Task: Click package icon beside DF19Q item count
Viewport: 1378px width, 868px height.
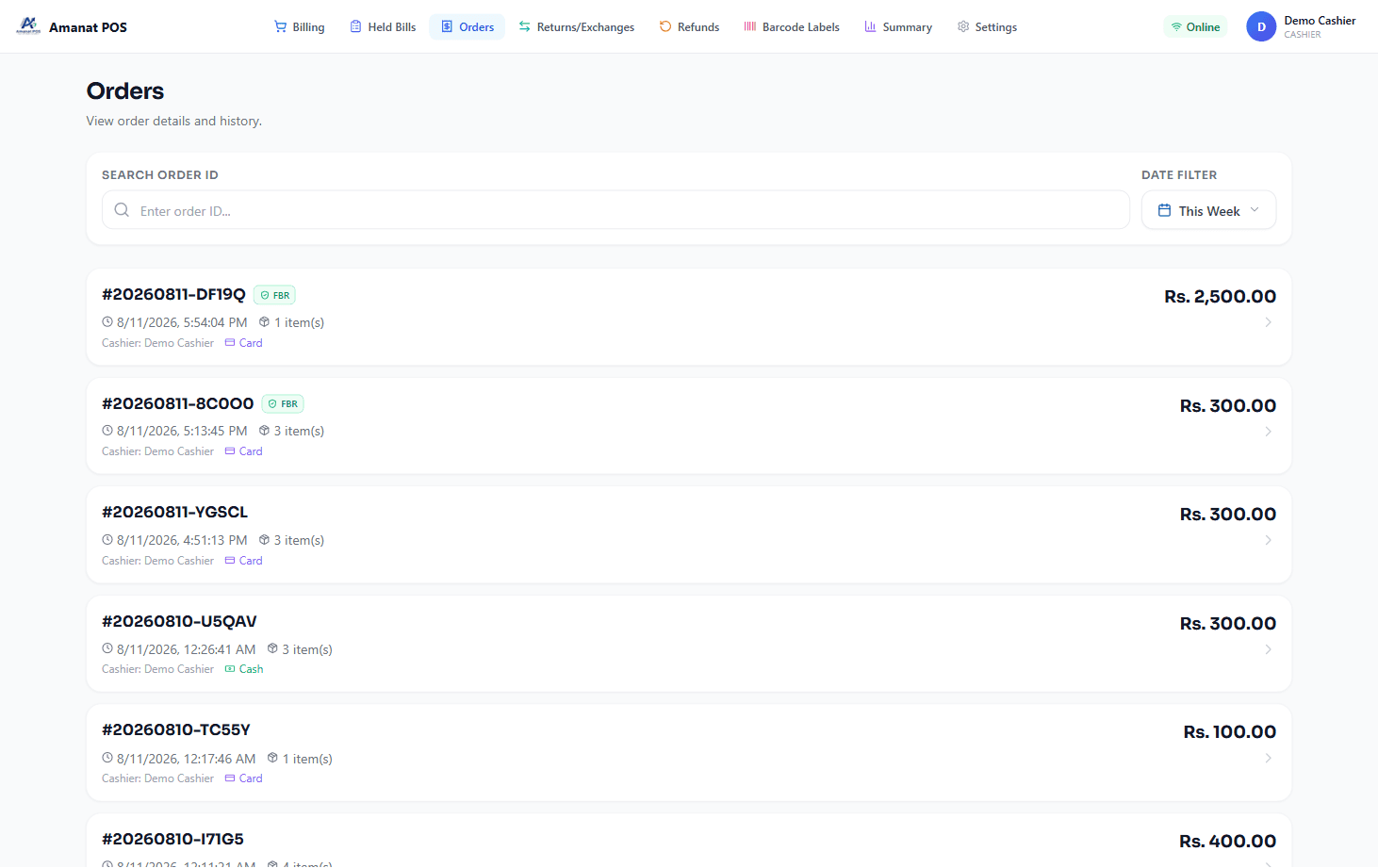Action: (x=264, y=321)
